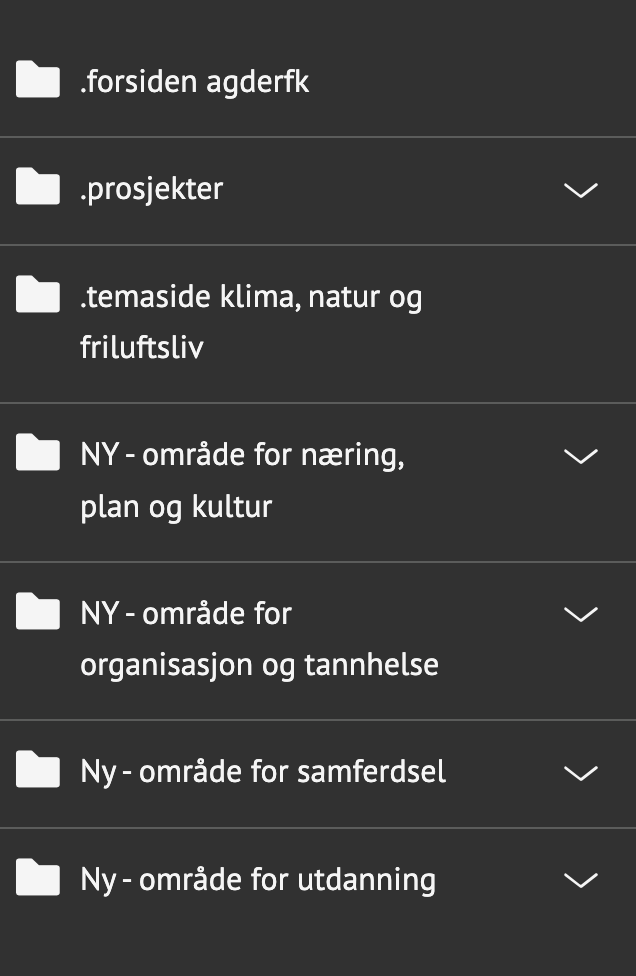
Task: Expand the .prosjekter folder
Action: click(580, 190)
